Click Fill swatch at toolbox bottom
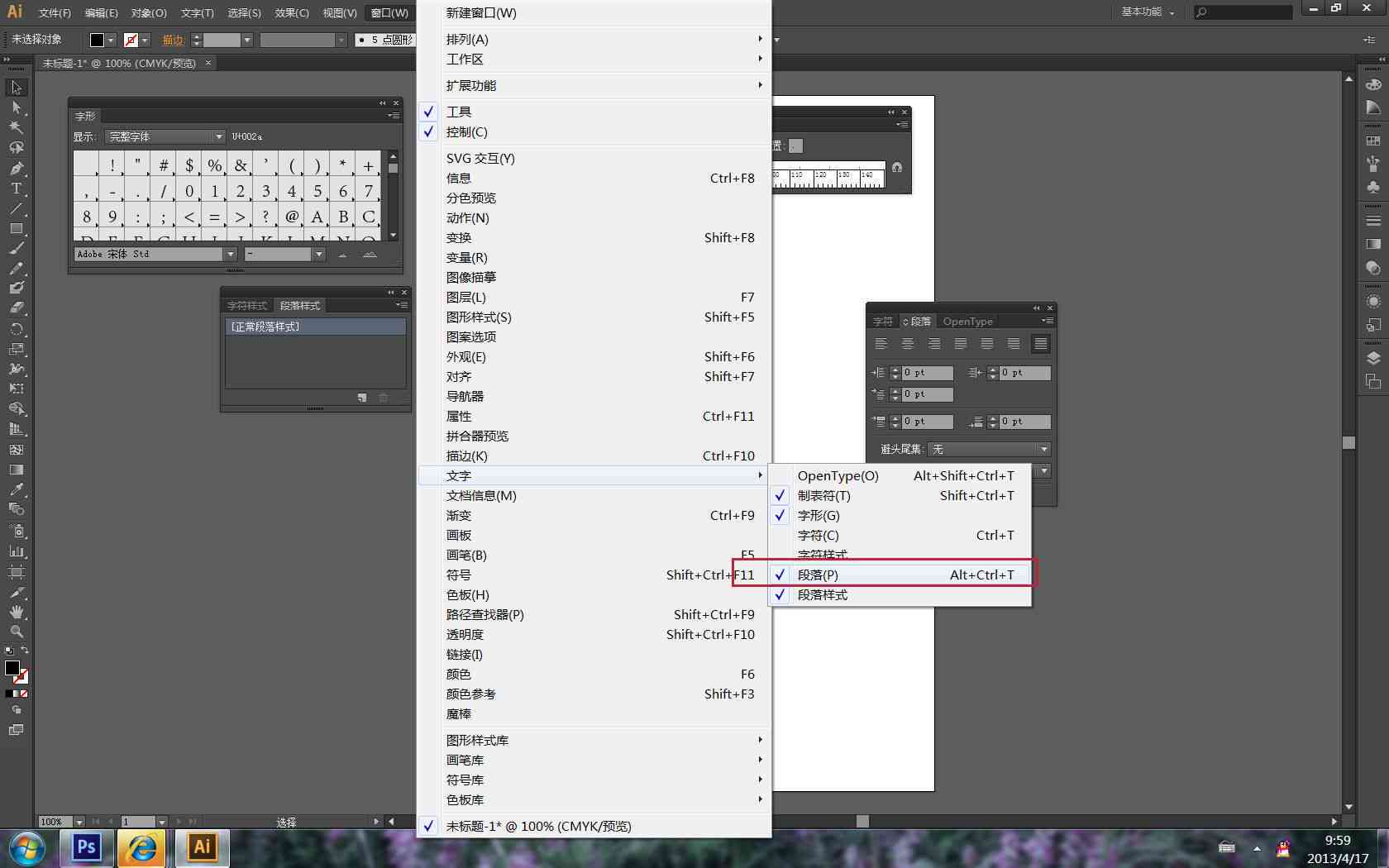 point(12,668)
